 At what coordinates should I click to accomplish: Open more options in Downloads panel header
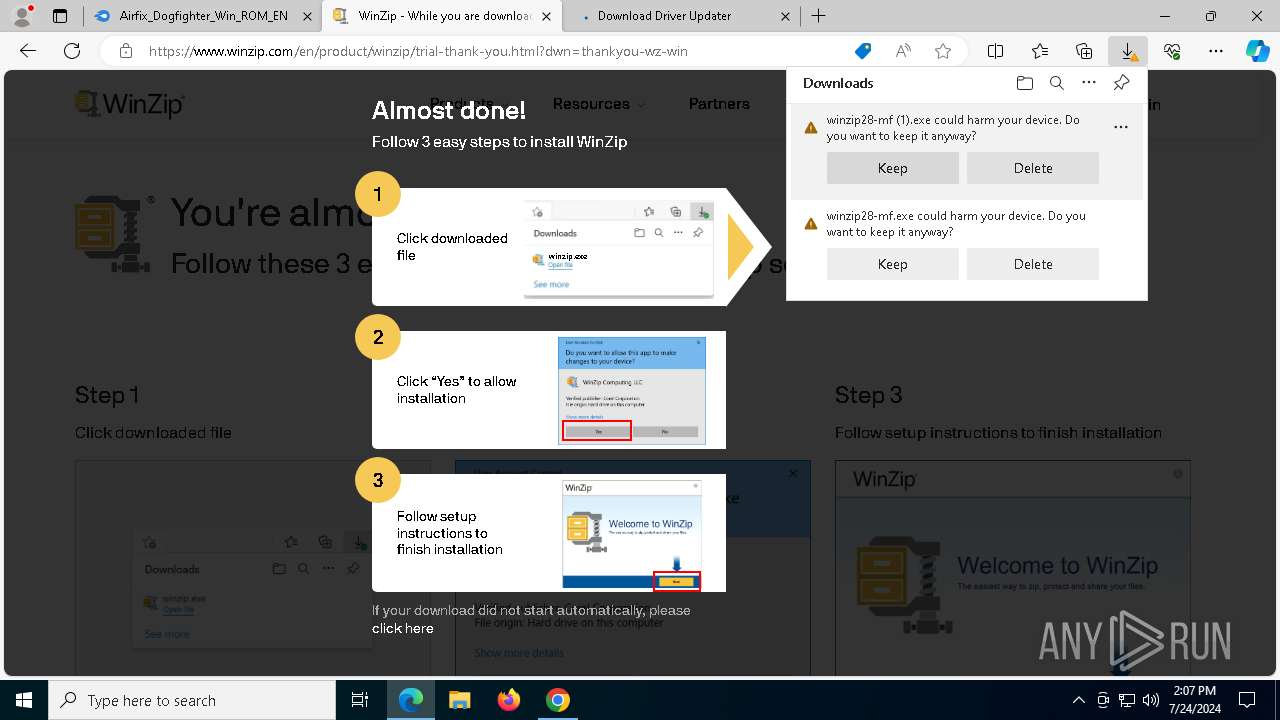(x=1089, y=83)
